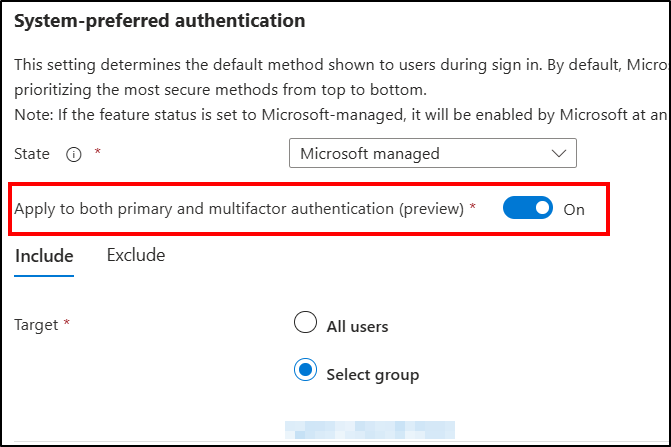Disable the primary and multifactor authentication toggle
671x447 pixels.
tap(527, 208)
